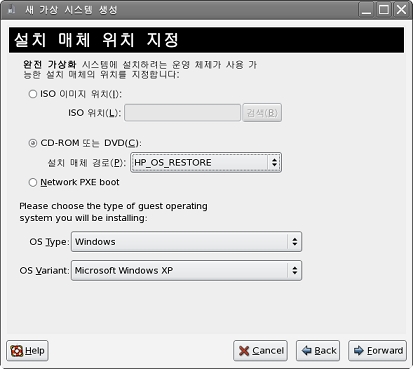
Task: Click the 'OS Variant:' label
Action: (44, 270)
